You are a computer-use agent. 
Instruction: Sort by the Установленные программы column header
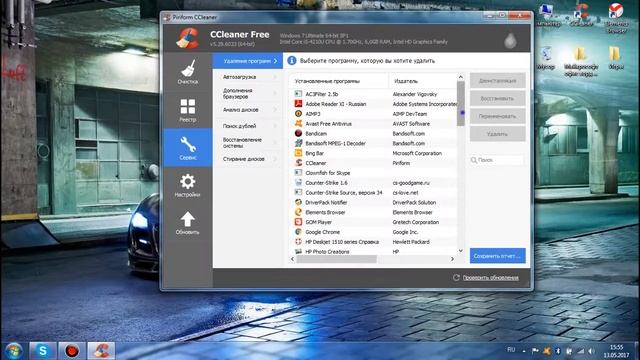click(339, 81)
